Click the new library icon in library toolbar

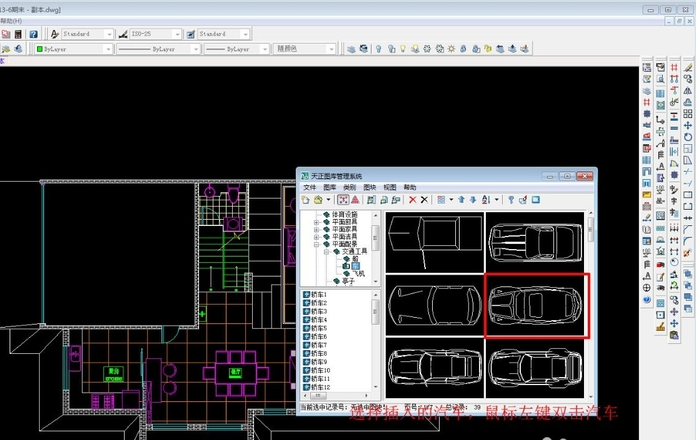click(x=305, y=200)
